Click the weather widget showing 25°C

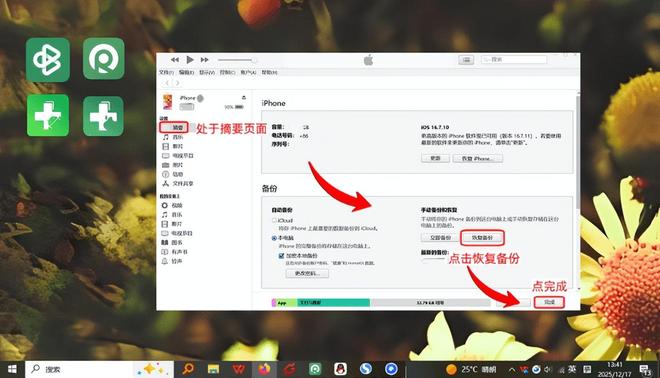(471, 369)
